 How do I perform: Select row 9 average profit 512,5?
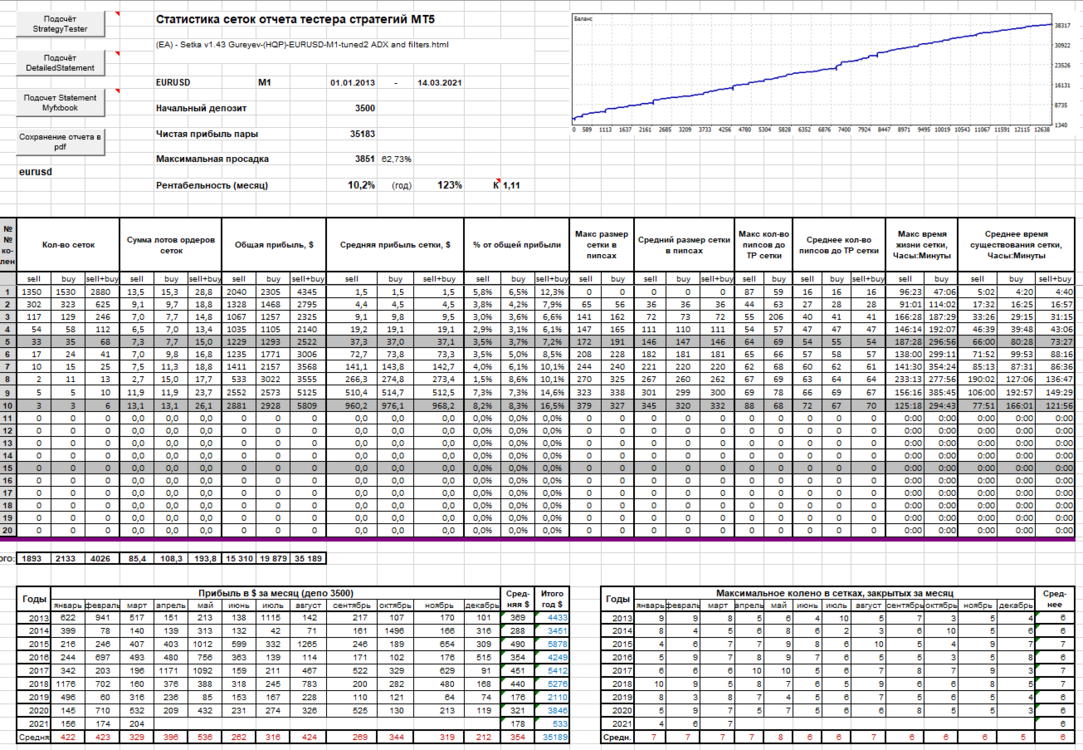pos(439,393)
